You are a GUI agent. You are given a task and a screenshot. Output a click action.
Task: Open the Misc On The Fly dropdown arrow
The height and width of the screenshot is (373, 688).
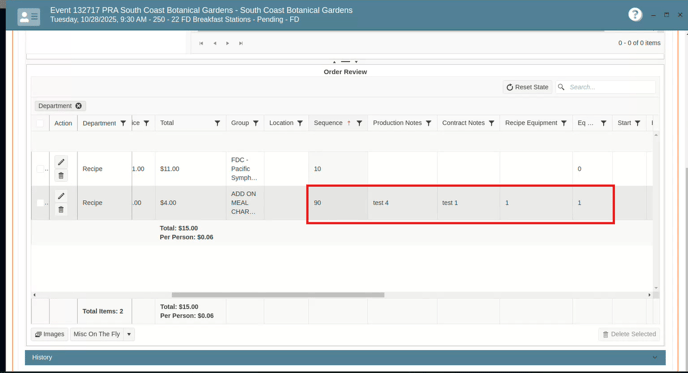129,334
